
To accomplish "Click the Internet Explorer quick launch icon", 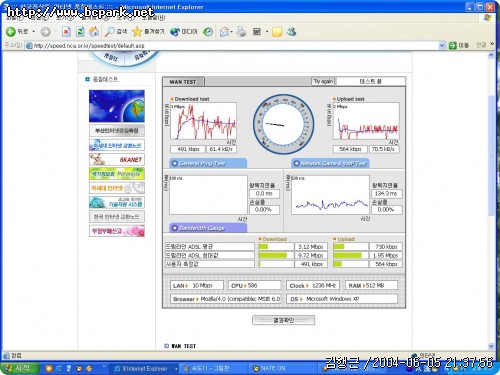I will [x=59, y=368].
